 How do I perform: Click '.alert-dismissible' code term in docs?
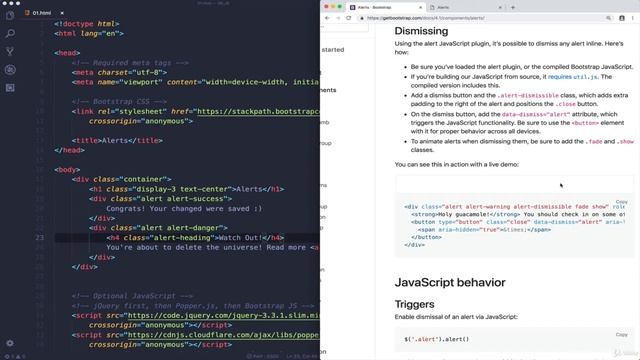(528, 96)
